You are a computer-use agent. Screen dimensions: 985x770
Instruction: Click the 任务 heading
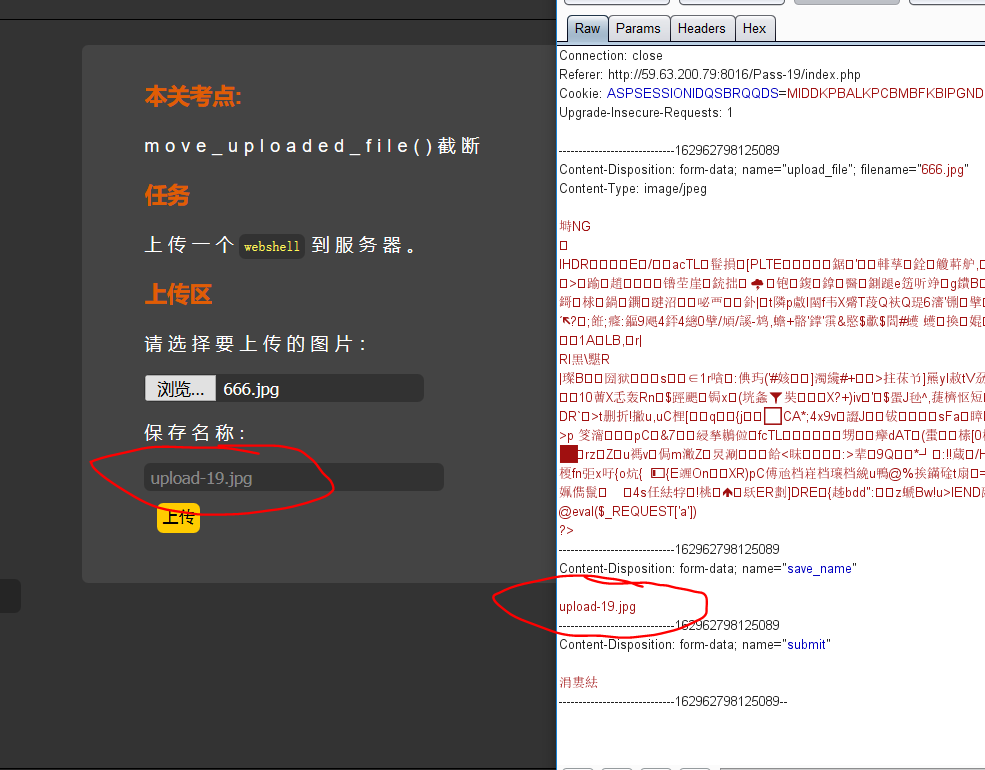pyautogui.click(x=167, y=195)
